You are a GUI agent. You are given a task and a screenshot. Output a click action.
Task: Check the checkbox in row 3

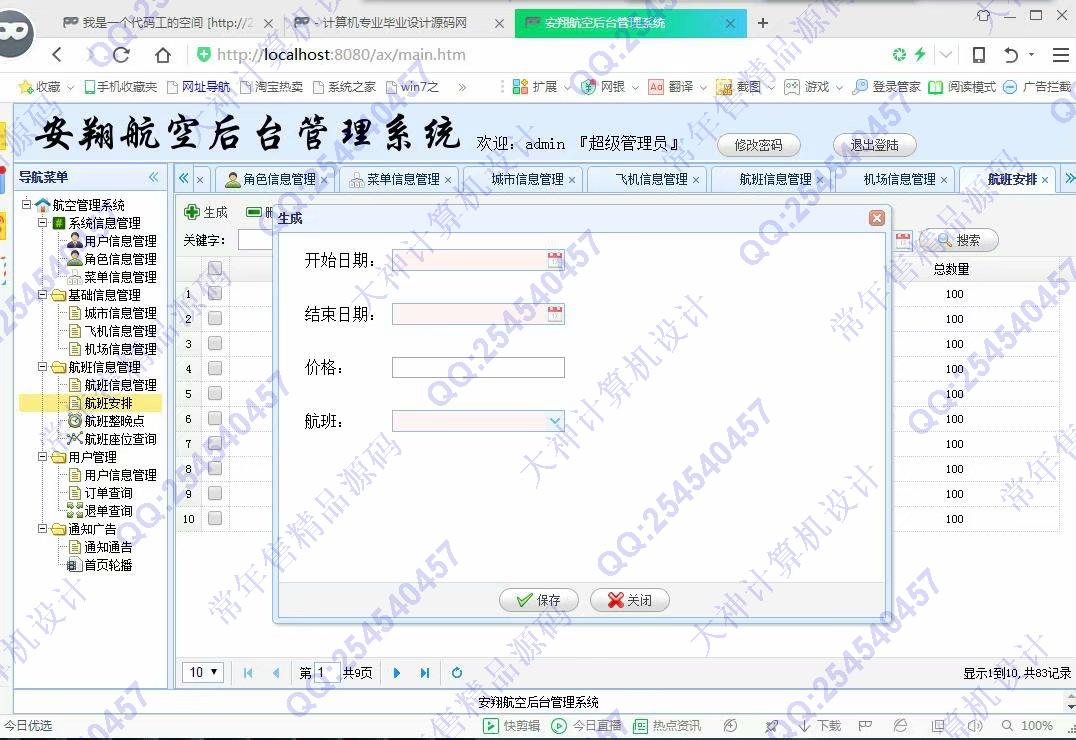[215, 343]
